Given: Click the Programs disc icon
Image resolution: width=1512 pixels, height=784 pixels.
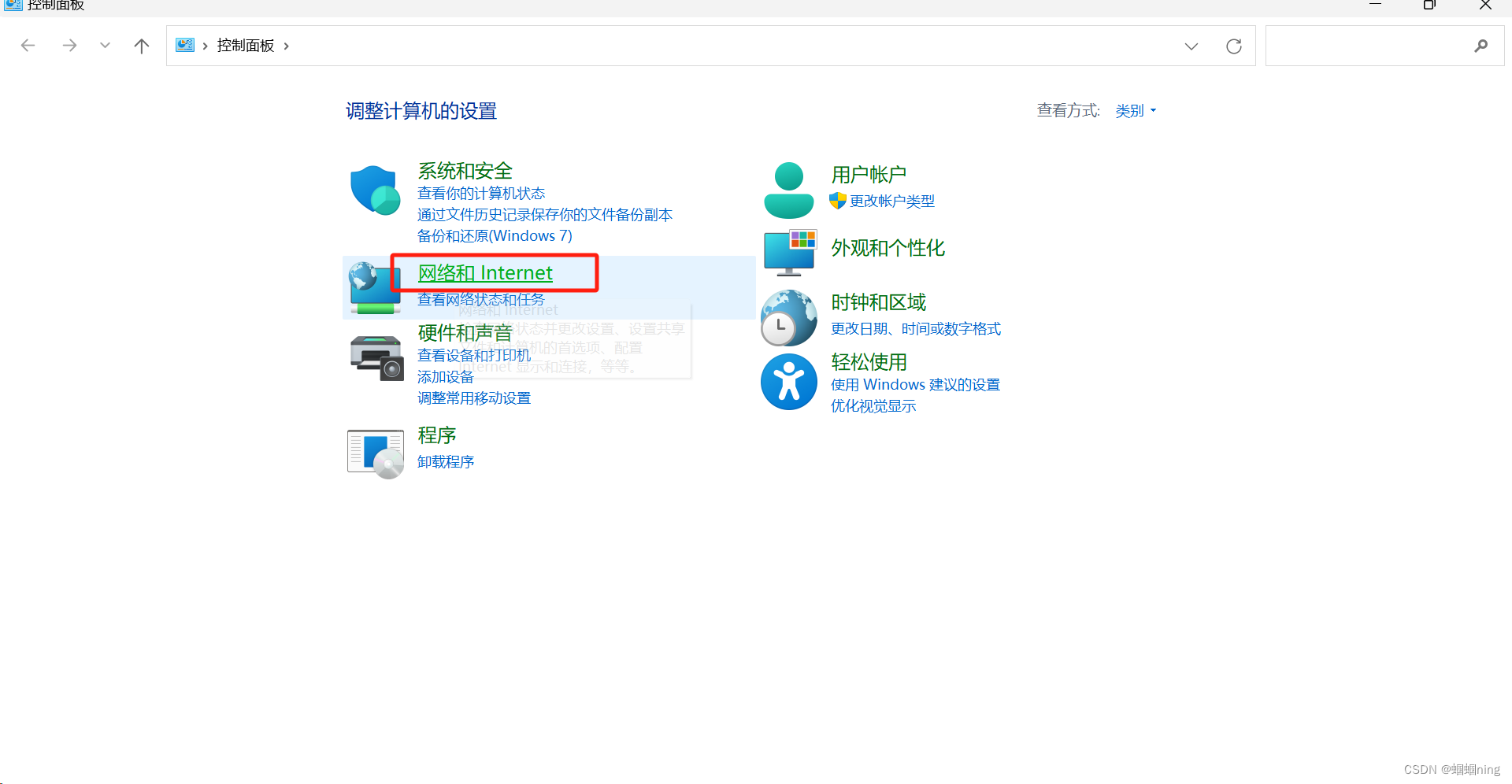Looking at the screenshot, I should [376, 453].
